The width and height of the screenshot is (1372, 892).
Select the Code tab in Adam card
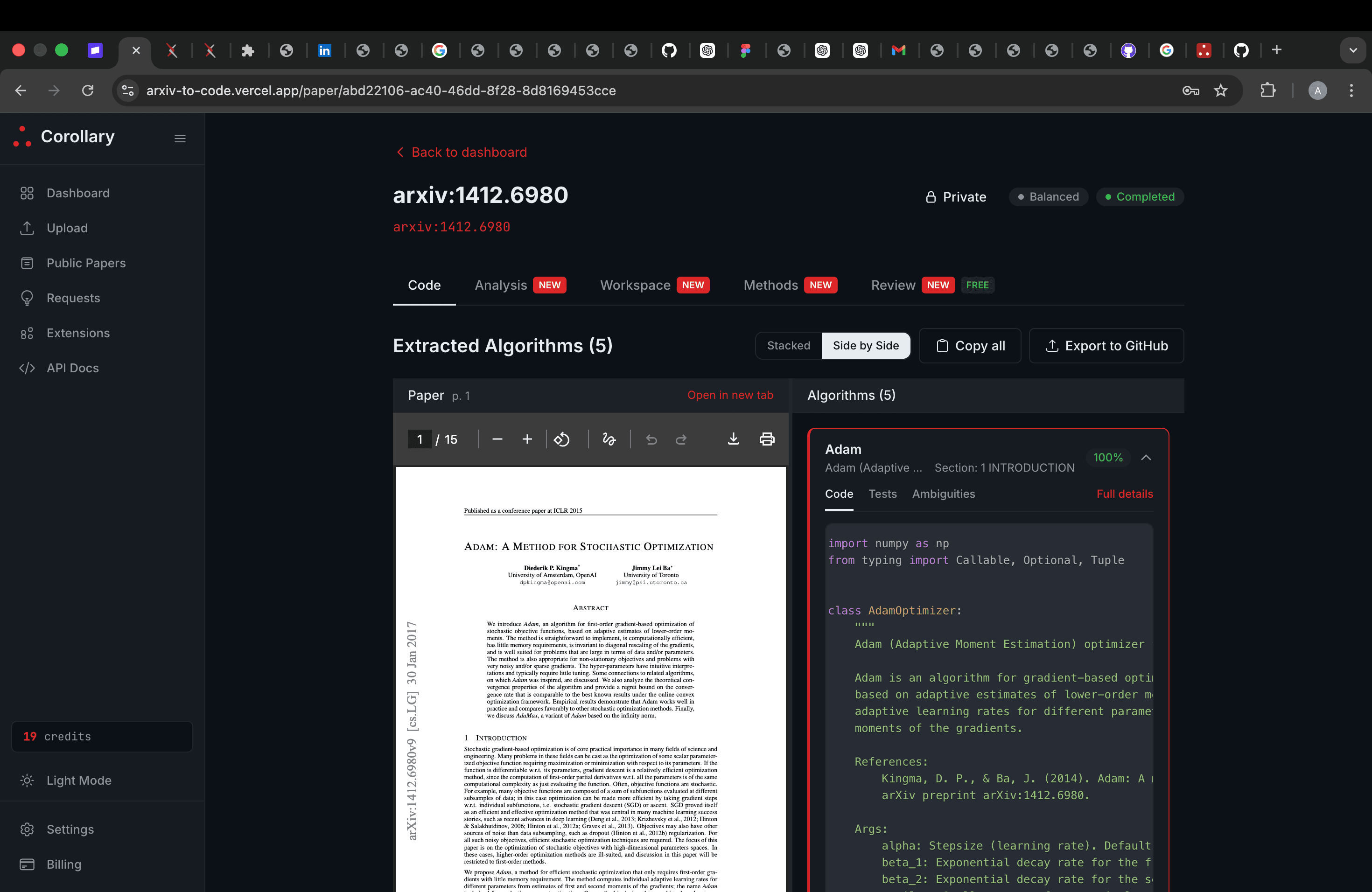tap(839, 494)
